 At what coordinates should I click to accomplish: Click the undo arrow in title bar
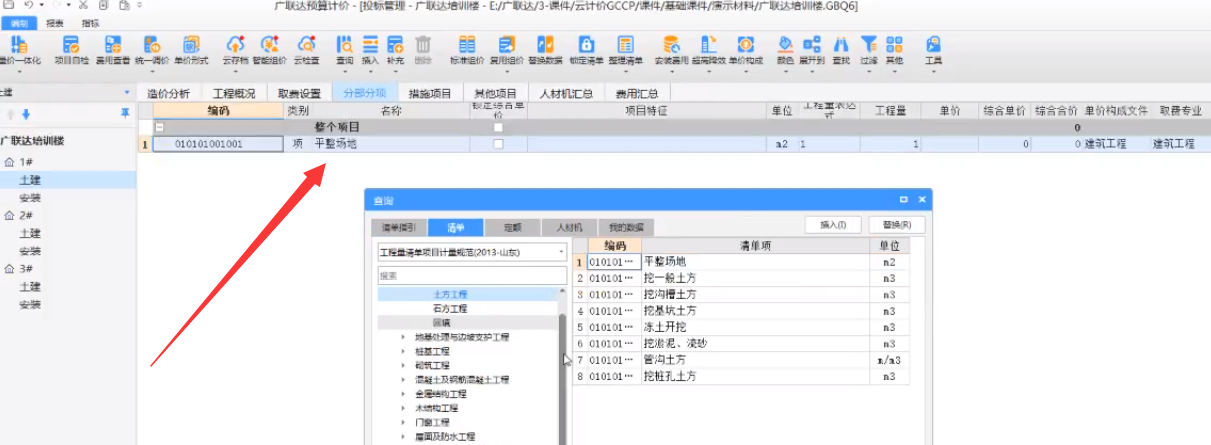[27, 6]
